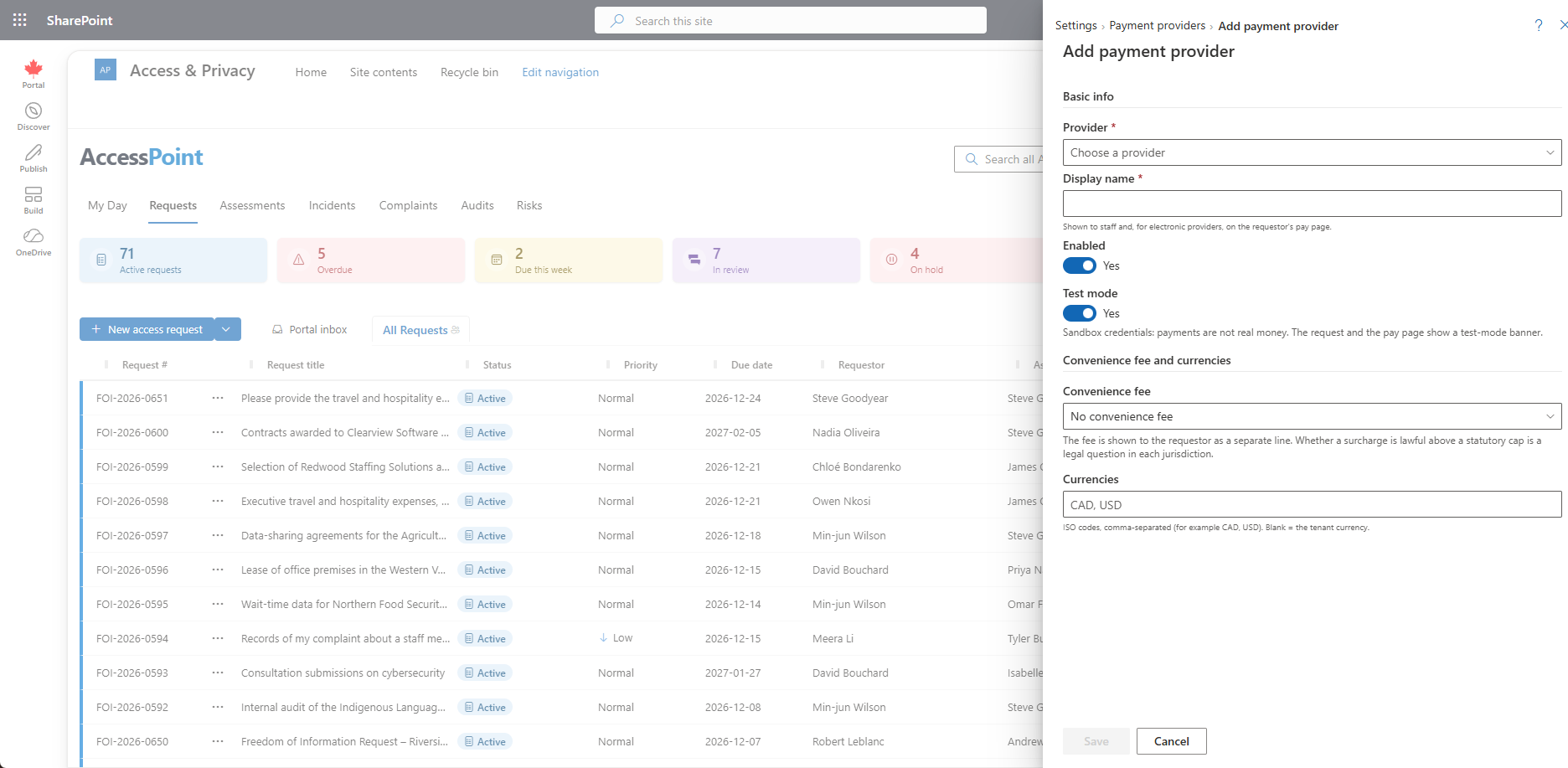Click Payment providers in the breadcrumb
The image size is (1568, 768).
pos(1157,26)
